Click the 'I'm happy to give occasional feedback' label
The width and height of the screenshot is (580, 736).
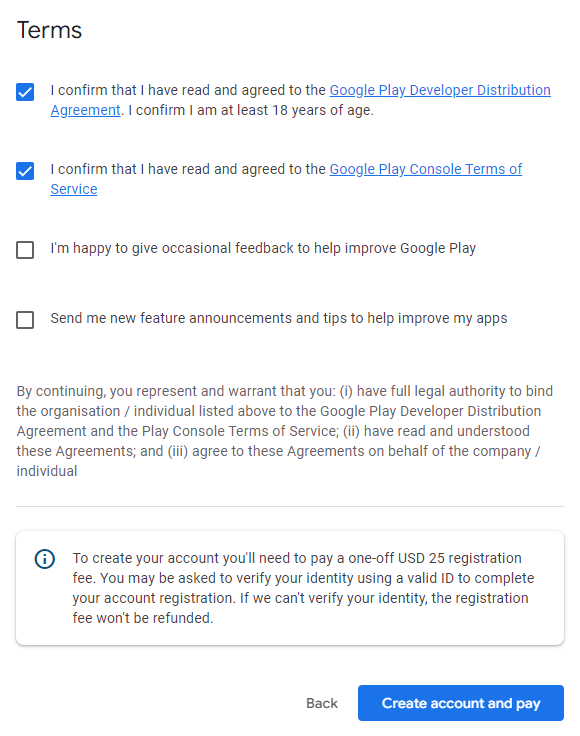coord(263,248)
